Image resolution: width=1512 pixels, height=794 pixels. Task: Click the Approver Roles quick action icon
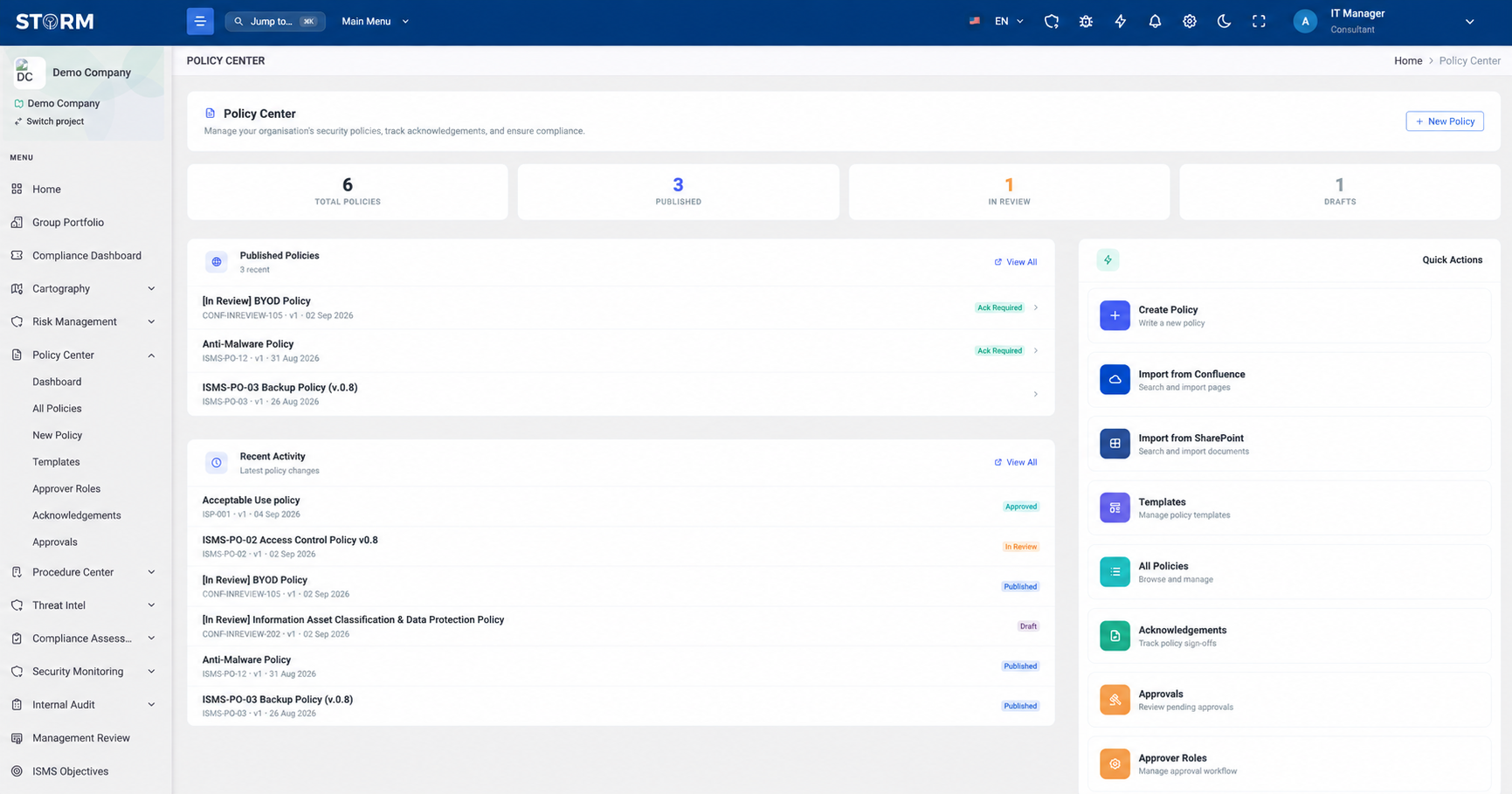coord(1115,763)
